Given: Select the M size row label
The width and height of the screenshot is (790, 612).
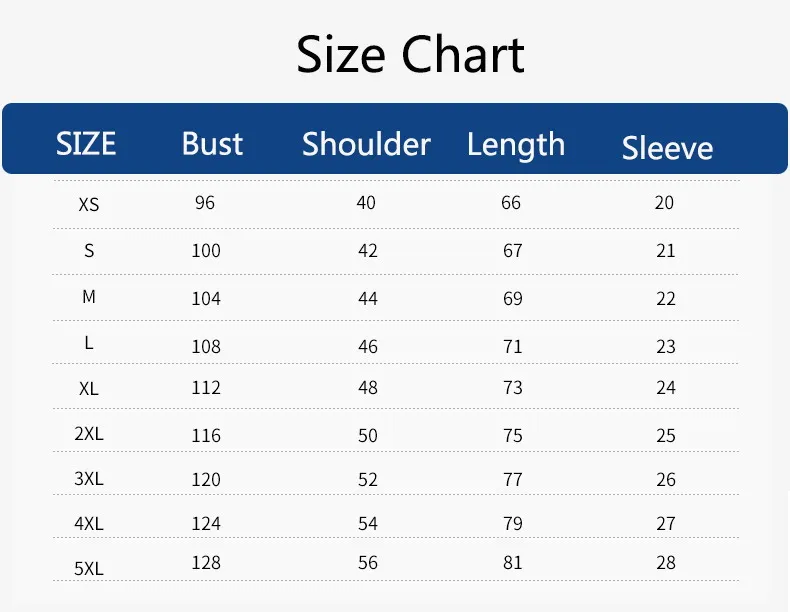Looking at the screenshot, I should point(89,297).
